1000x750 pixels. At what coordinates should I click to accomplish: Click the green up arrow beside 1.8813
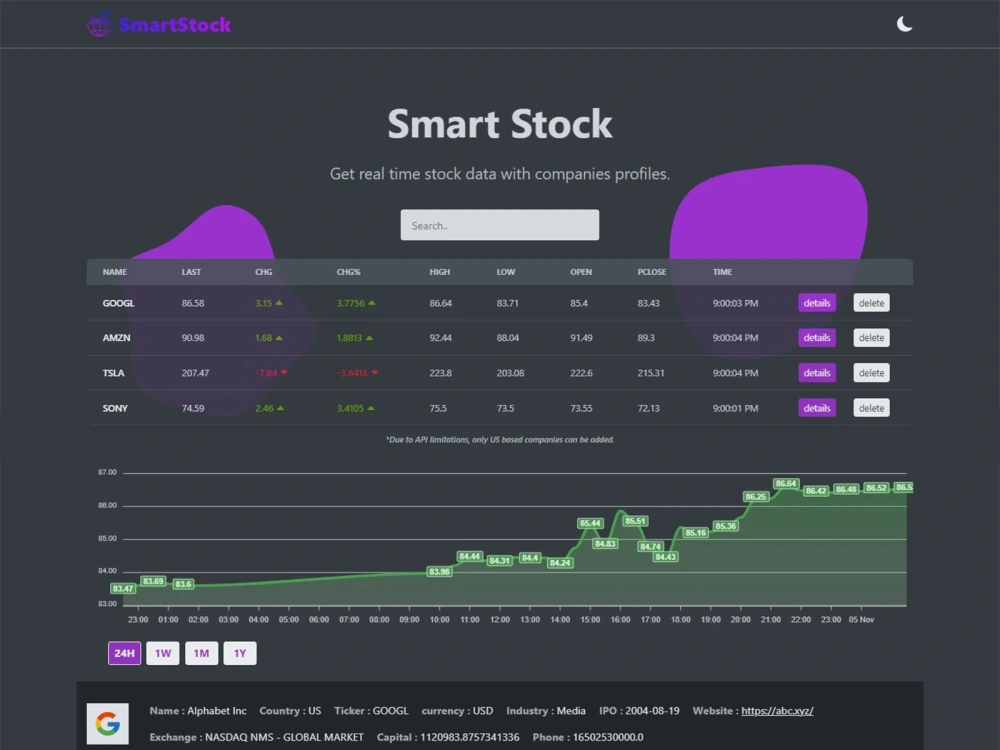(369, 337)
